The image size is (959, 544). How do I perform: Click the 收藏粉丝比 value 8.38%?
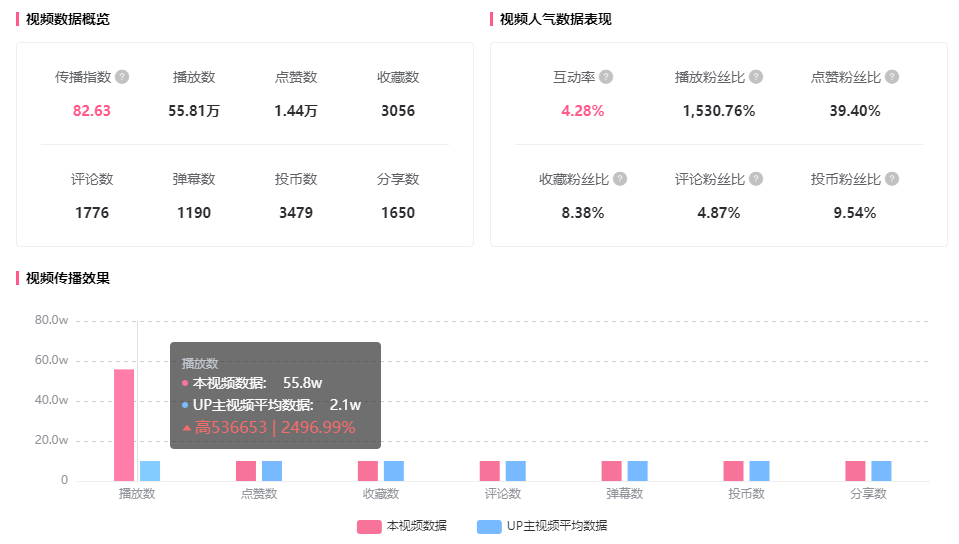pos(583,213)
